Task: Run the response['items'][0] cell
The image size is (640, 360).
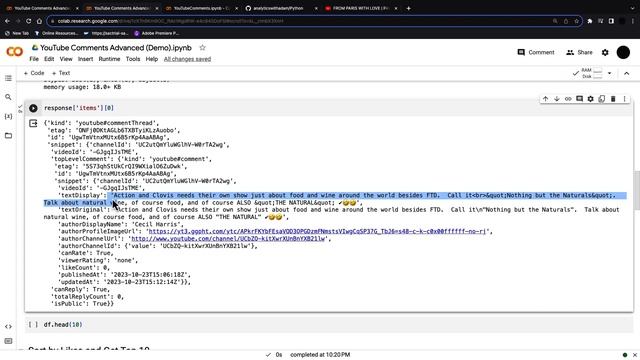Action: pos(33,108)
